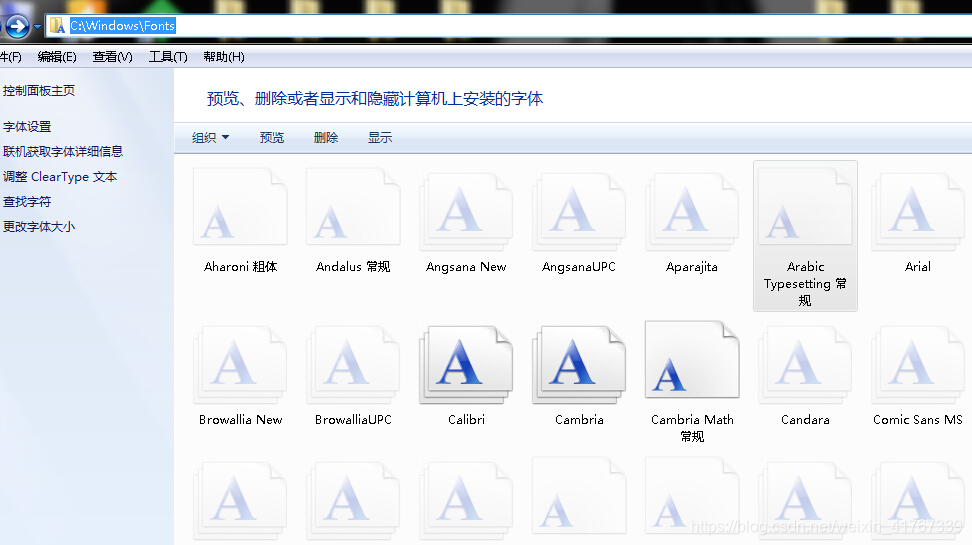Open 字体设置 in sidebar

click(27, 126)
